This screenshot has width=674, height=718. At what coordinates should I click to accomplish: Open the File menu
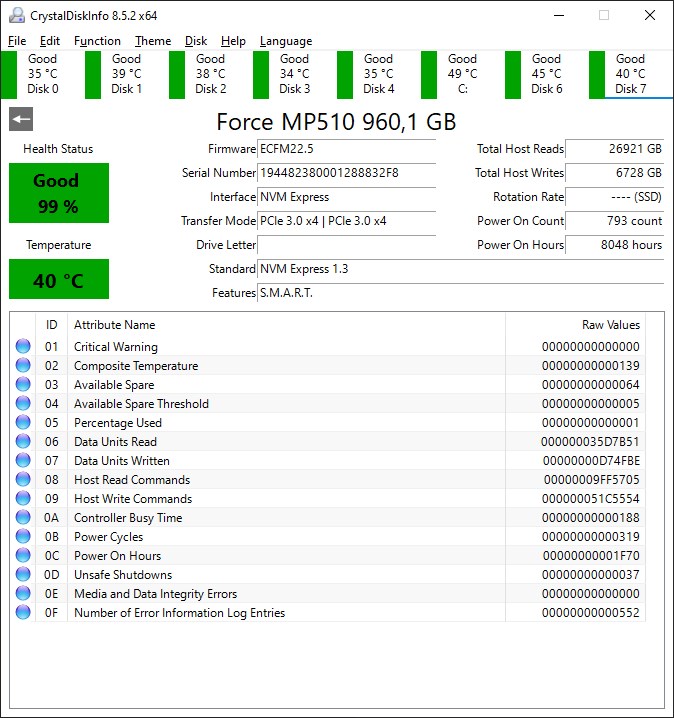click(17, 41)
